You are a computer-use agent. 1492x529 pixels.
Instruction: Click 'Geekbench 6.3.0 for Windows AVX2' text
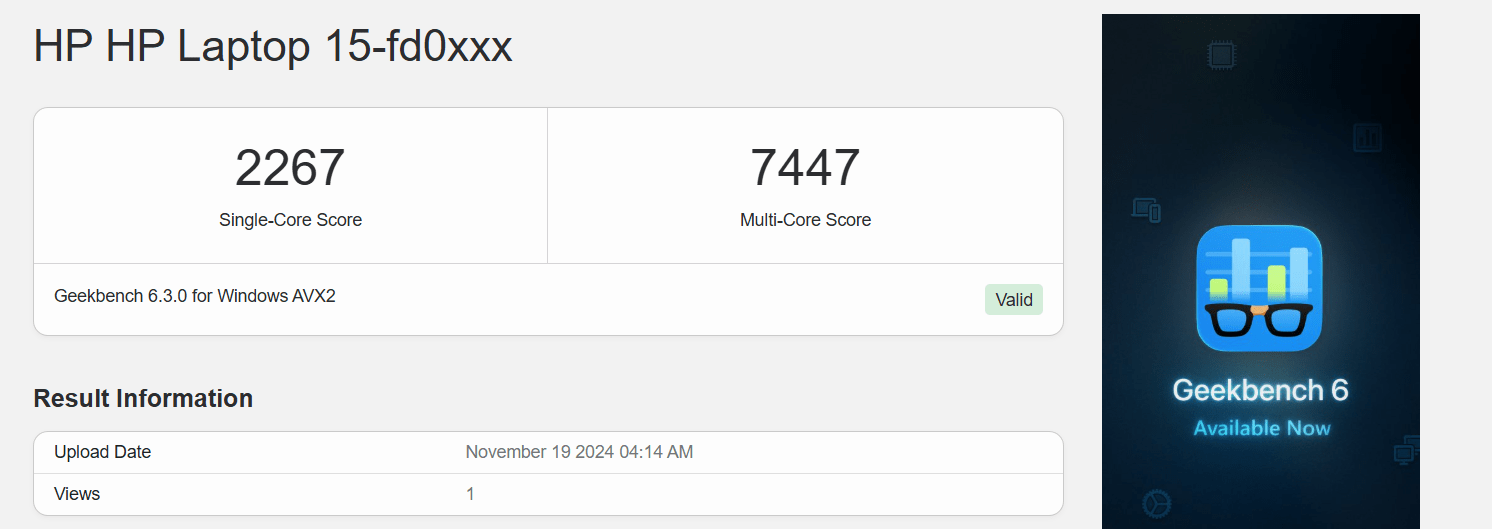point(195,296)
